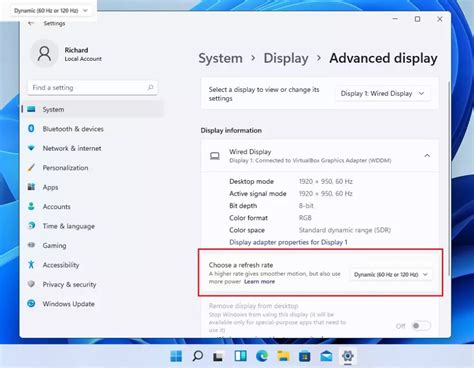Click Richard's profile avatar icon
The height and width of the screenshot is (368, 474).
click(44, 54)
